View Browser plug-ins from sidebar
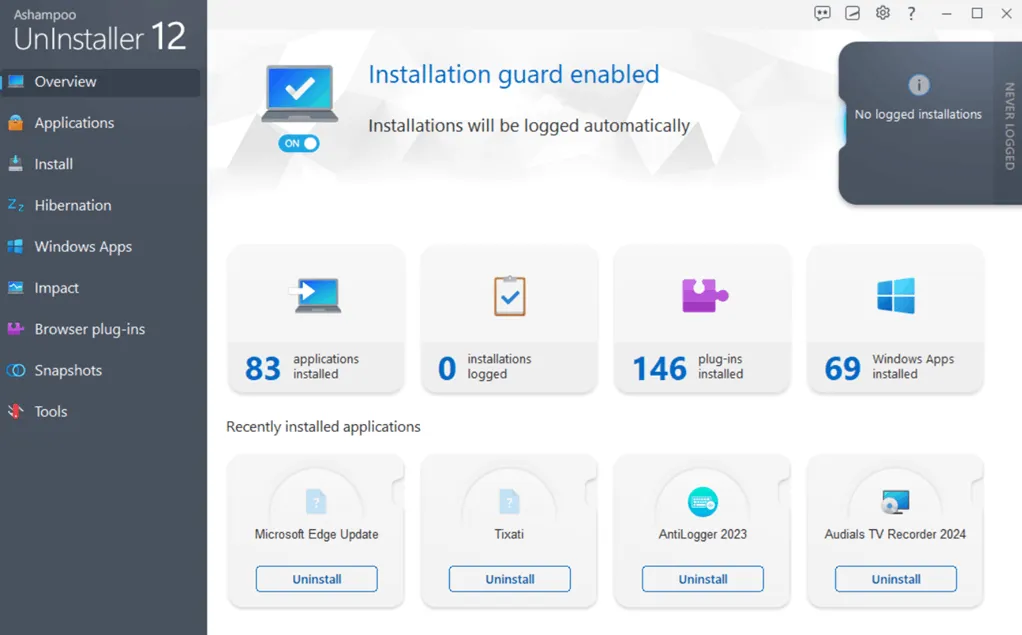The width and height of the screenshot is (1022, 635). tap(89, 329)
